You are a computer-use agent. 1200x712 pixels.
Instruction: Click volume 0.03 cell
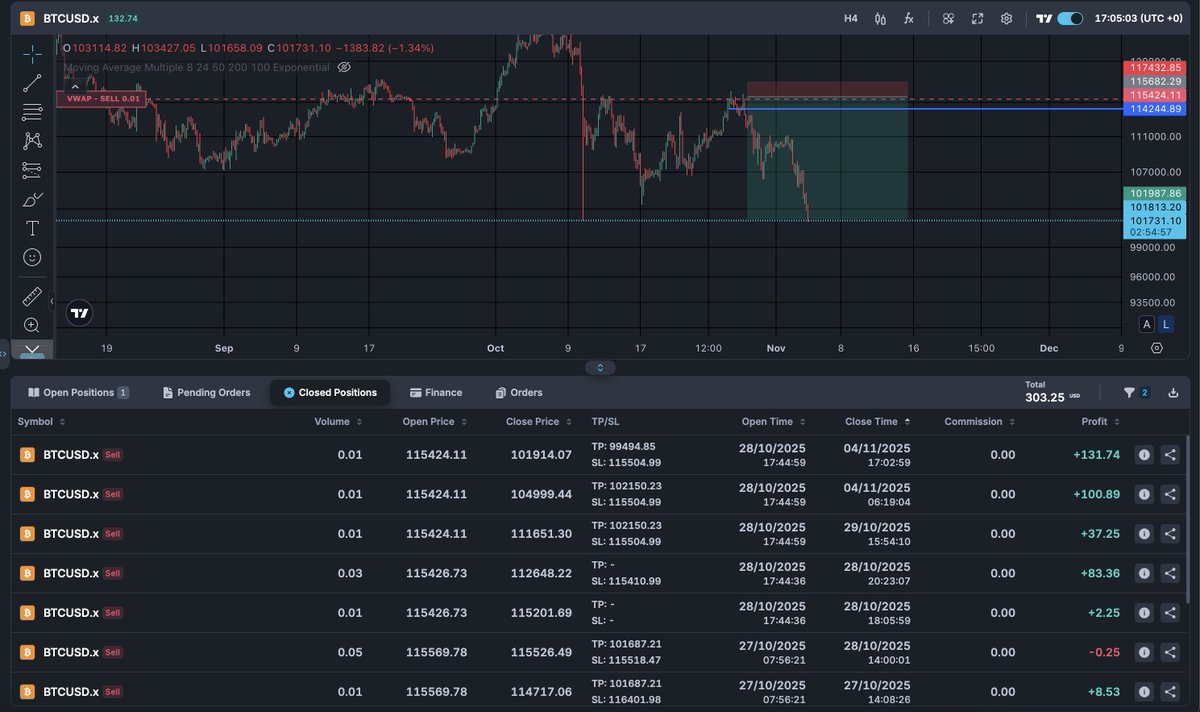click(350, 573)
